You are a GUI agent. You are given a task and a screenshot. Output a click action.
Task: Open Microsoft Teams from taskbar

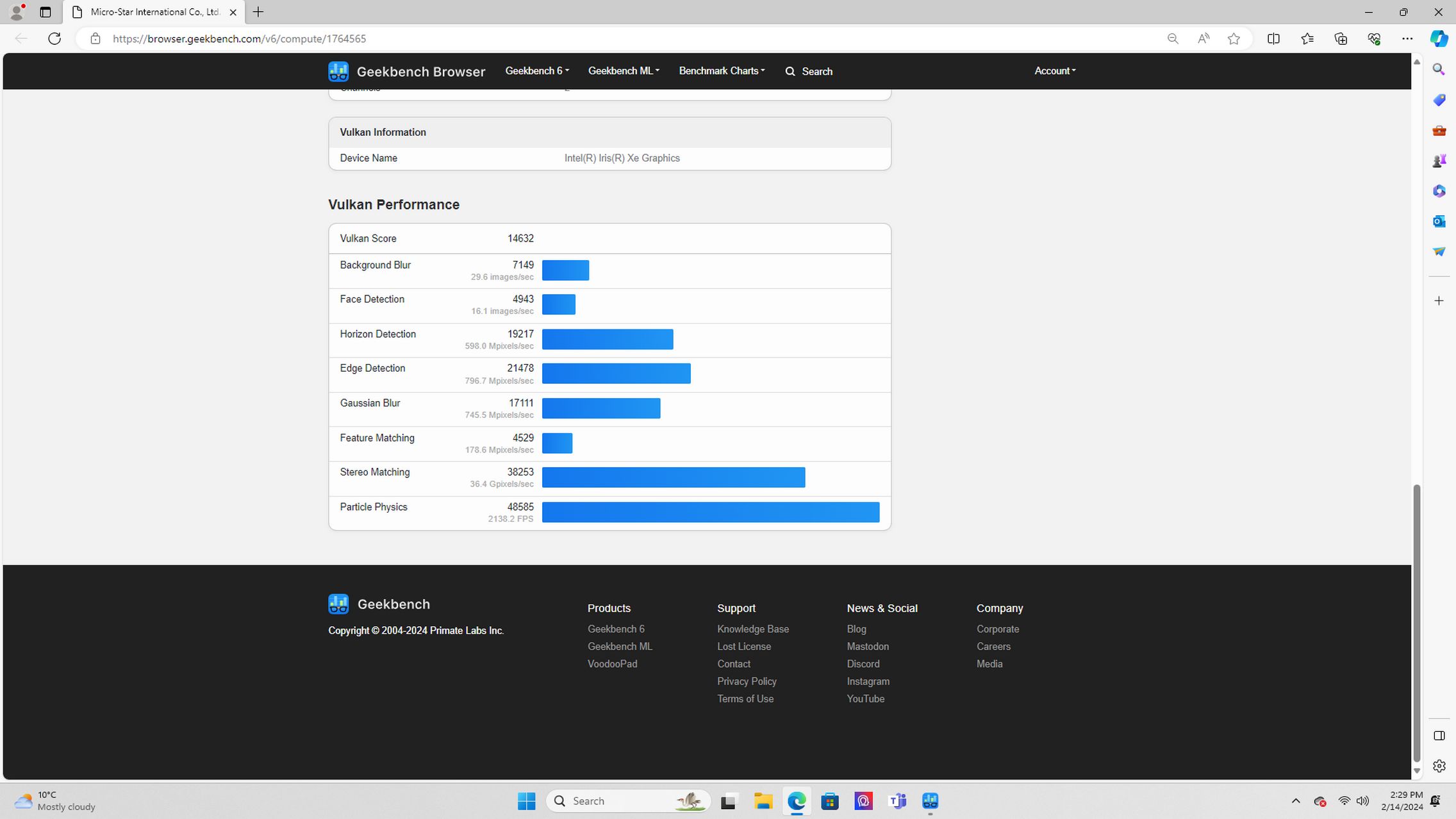(897, 801)
